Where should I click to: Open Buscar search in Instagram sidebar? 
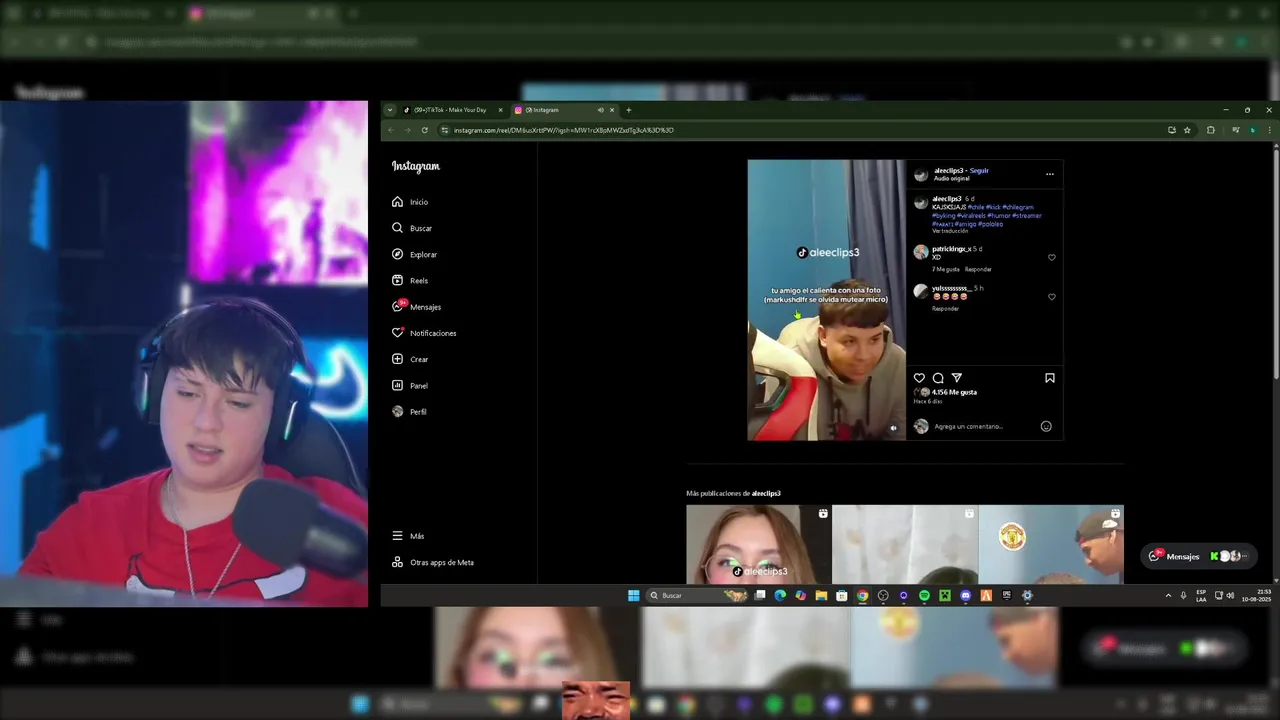(411, 228)
